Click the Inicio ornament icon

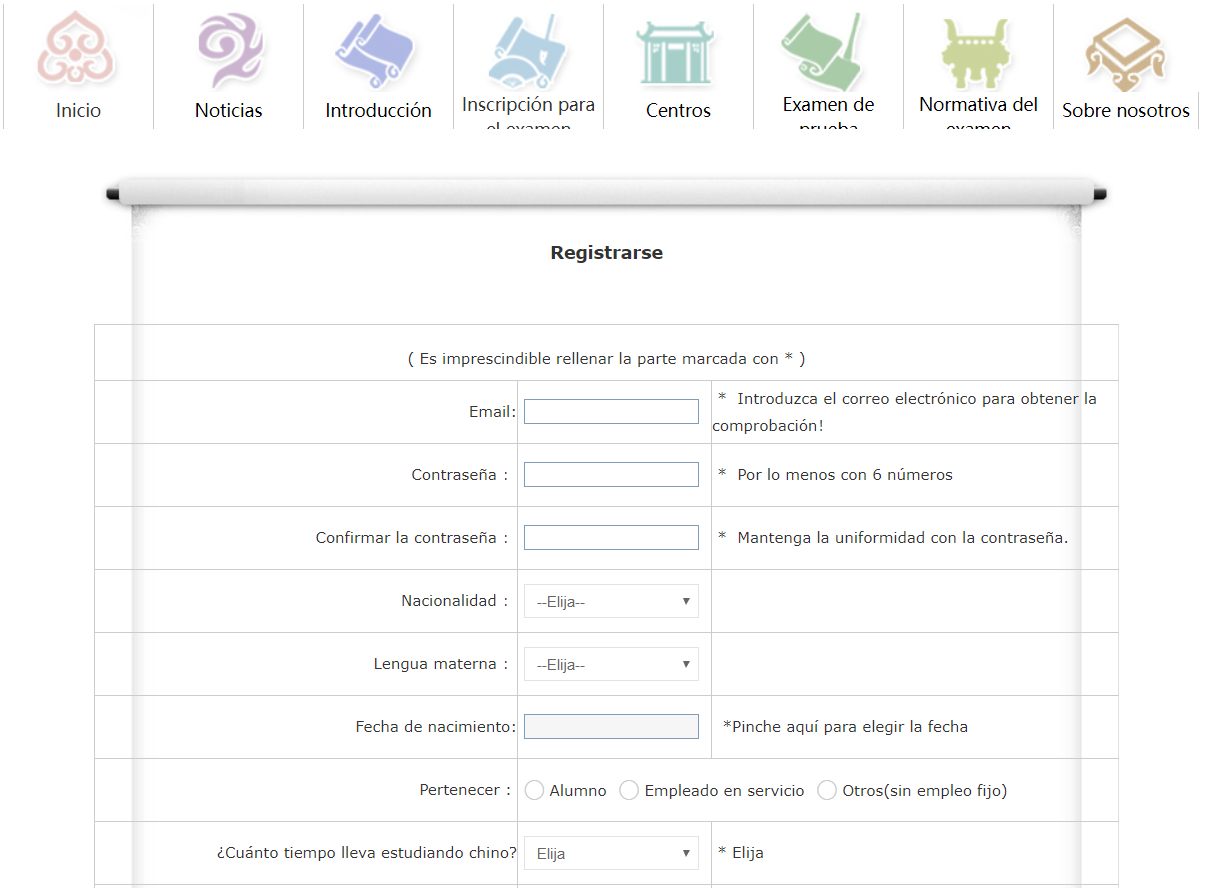pyautogui.click(x=77, y=48)
